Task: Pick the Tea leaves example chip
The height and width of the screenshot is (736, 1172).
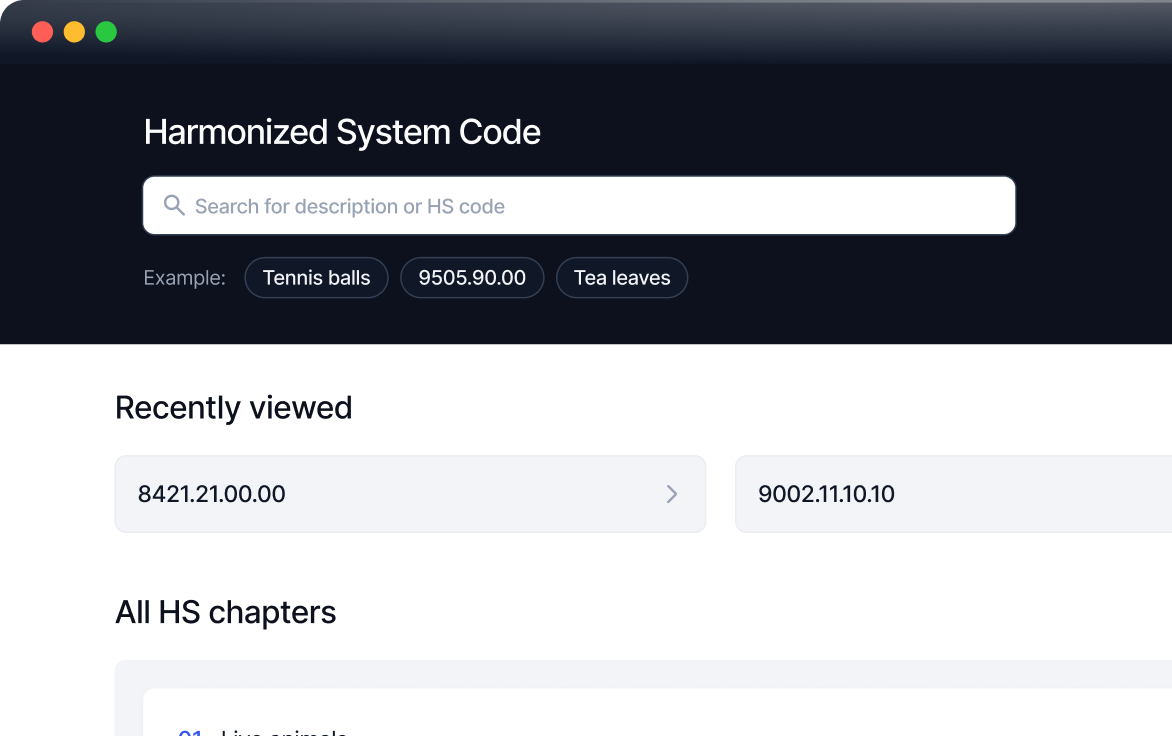Action: [x=622, y=278]
